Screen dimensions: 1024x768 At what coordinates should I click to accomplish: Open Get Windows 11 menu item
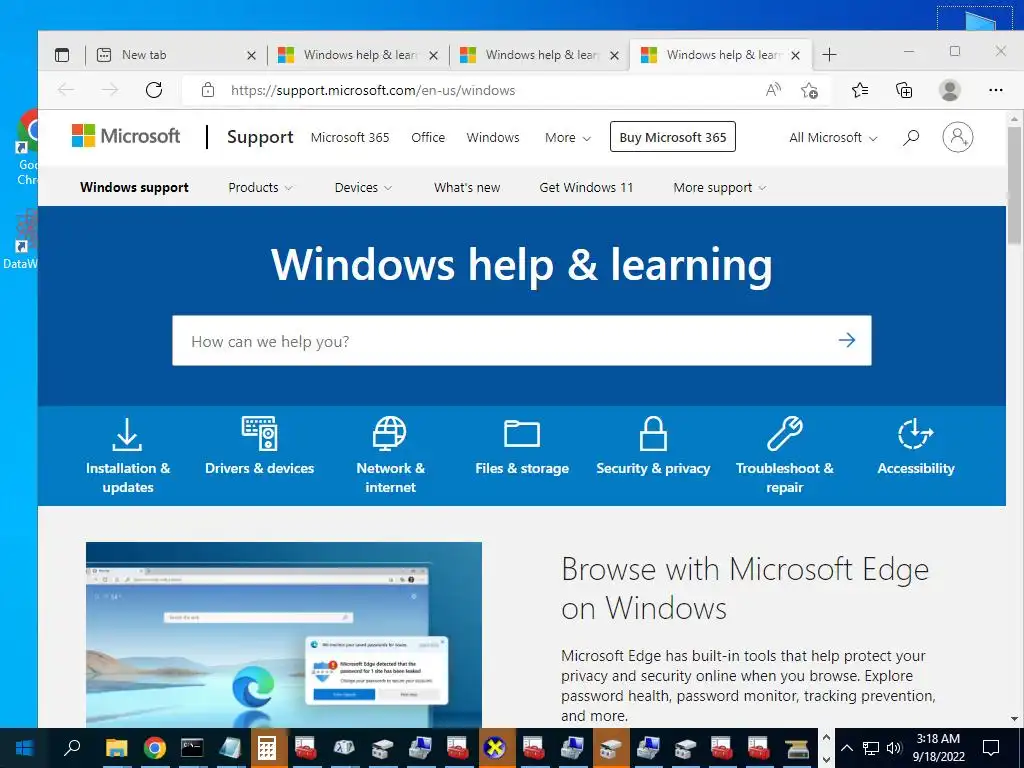pos(586,187)
